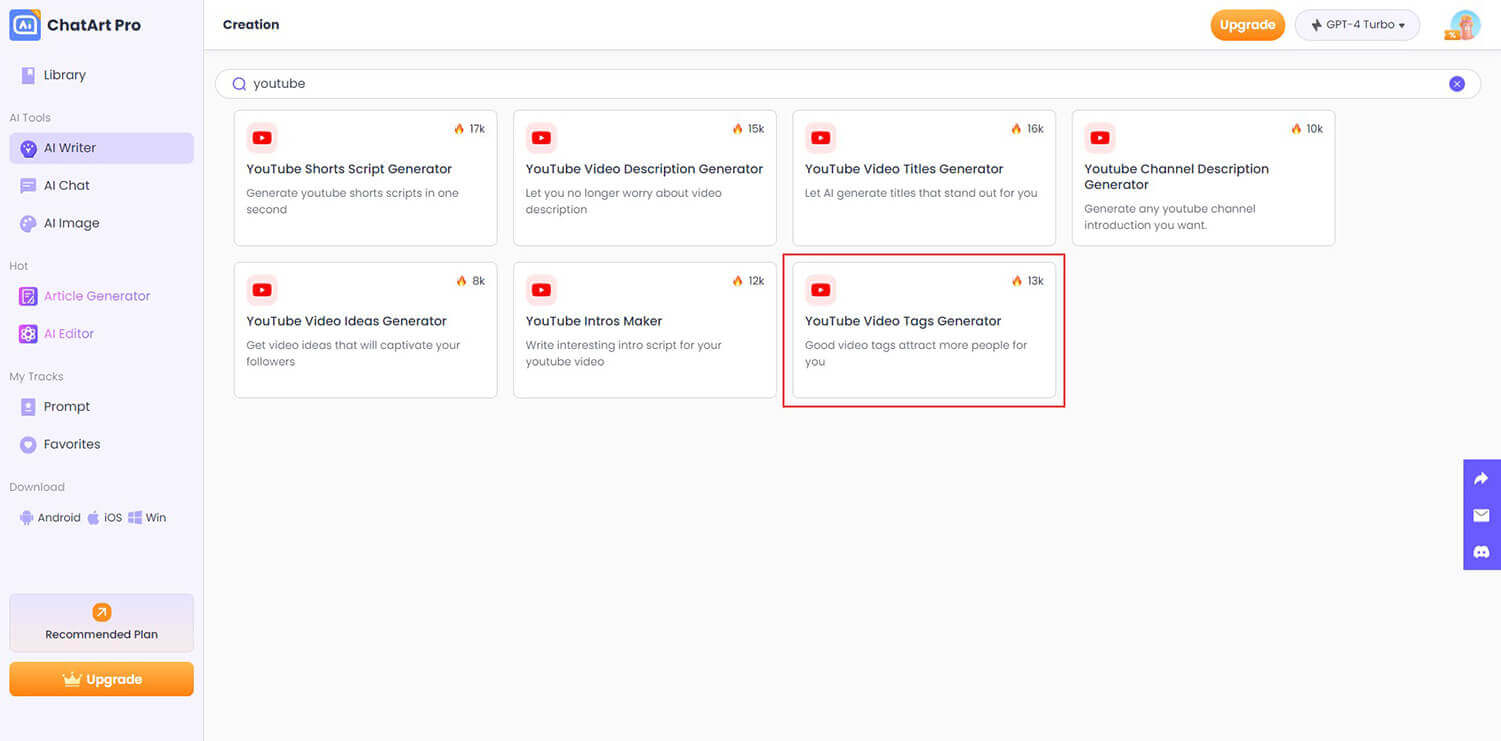
Task: Download the iOS app
Action: (x=104, y=518)
